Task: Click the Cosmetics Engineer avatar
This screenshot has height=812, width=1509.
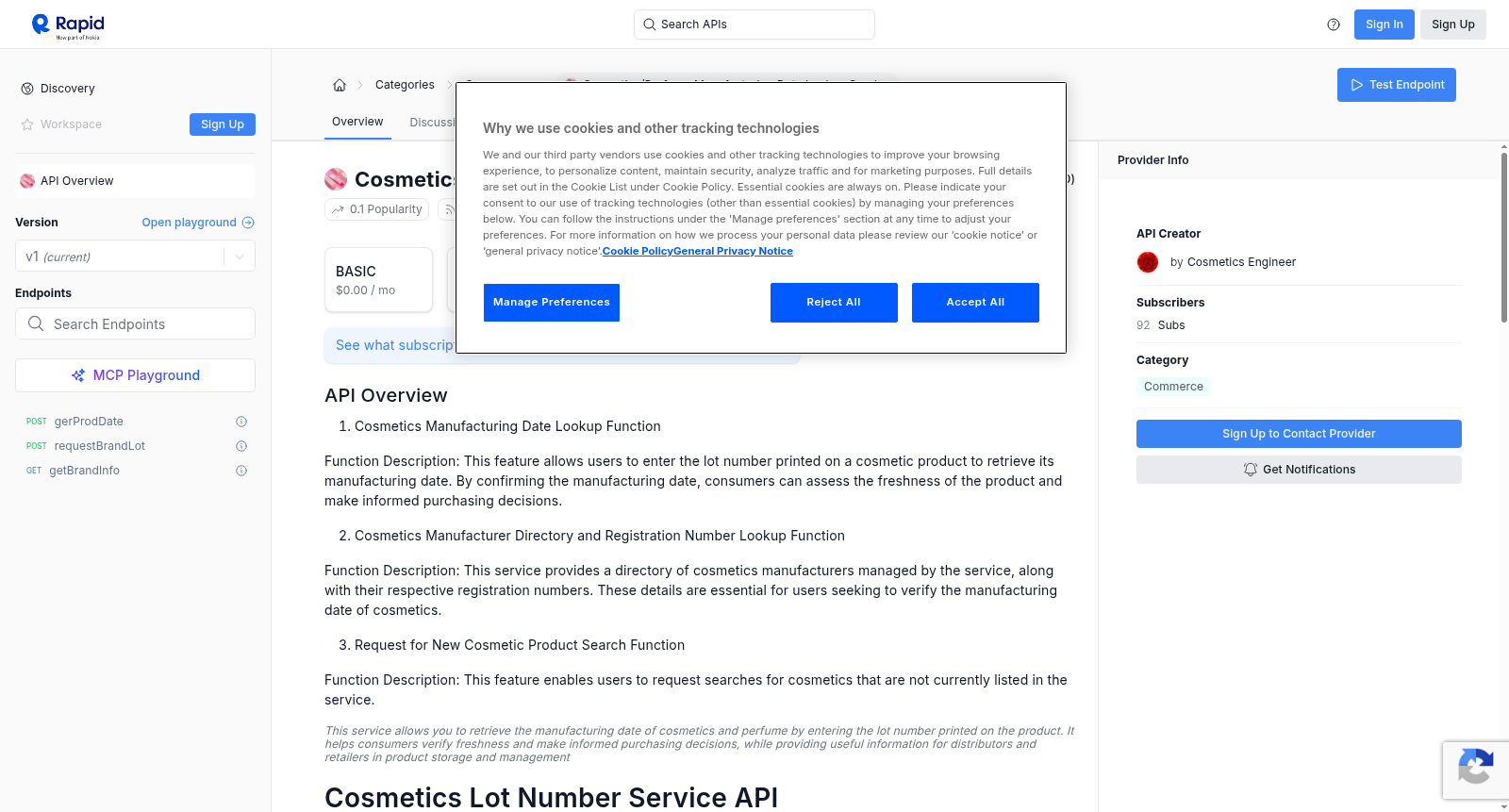Action: tap(1148, 262)
